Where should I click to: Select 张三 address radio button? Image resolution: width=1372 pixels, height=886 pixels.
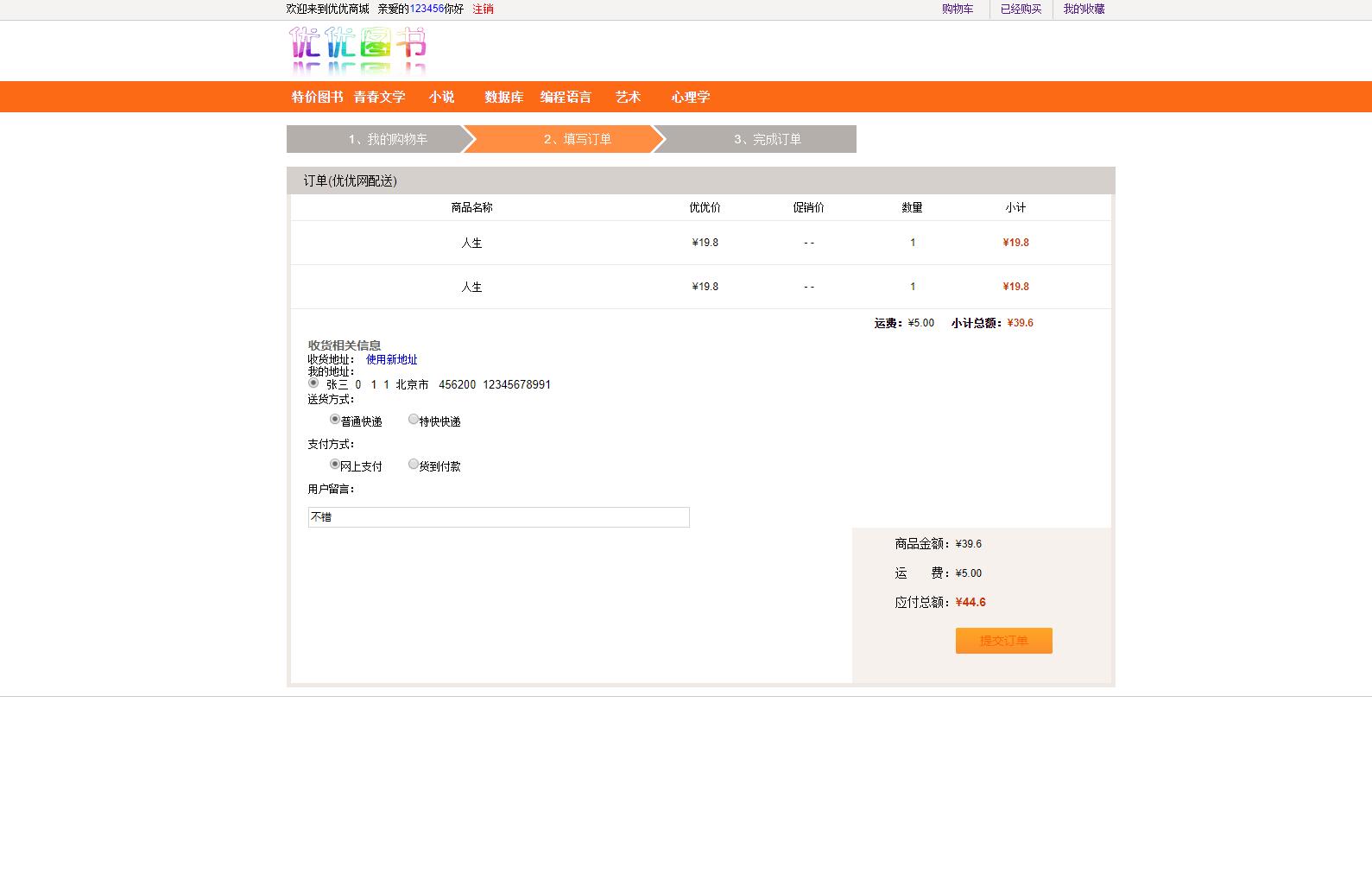pos(313,383)
